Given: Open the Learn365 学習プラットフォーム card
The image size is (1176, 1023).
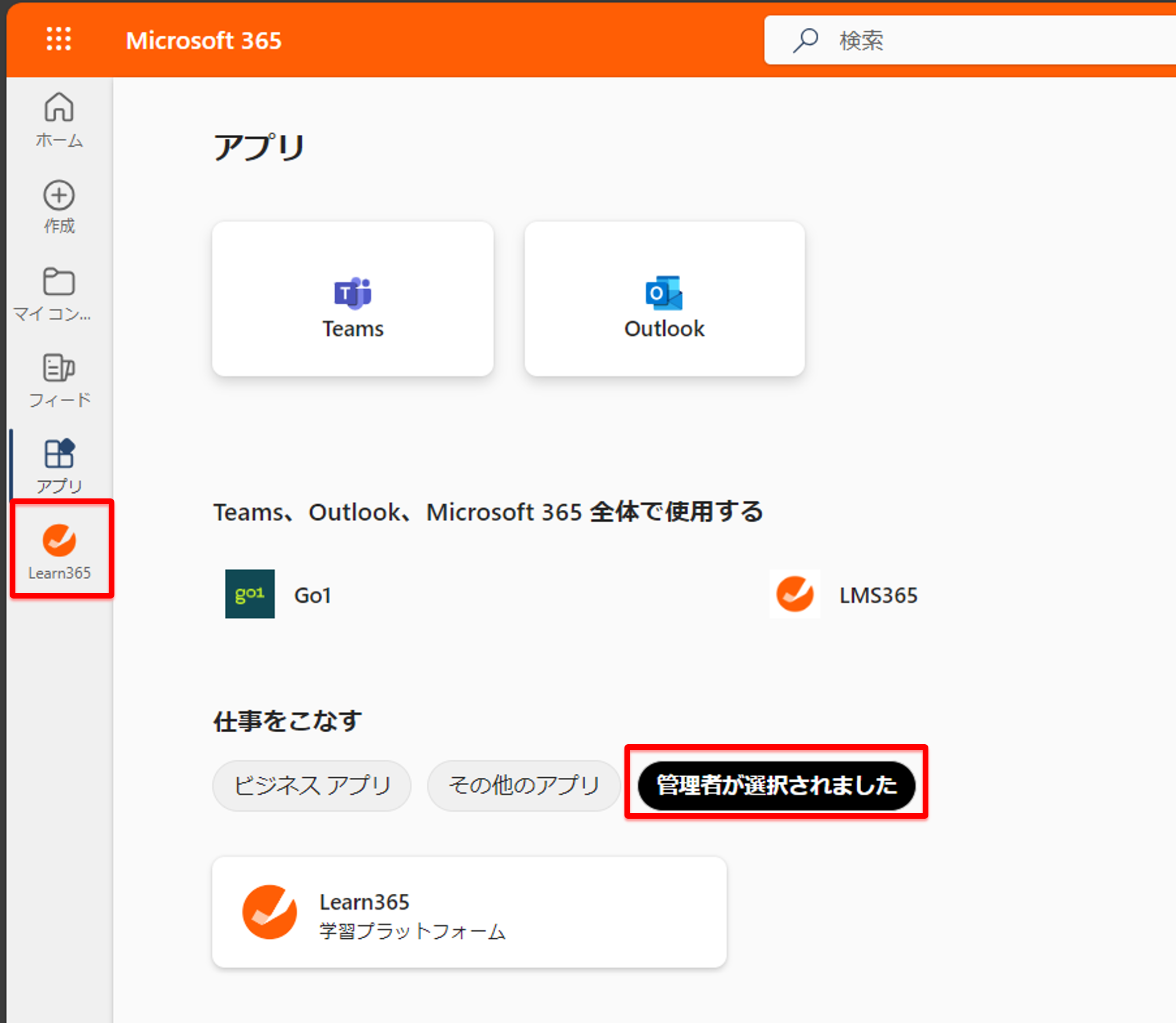Looking at the screenshot, I should 470,911.
